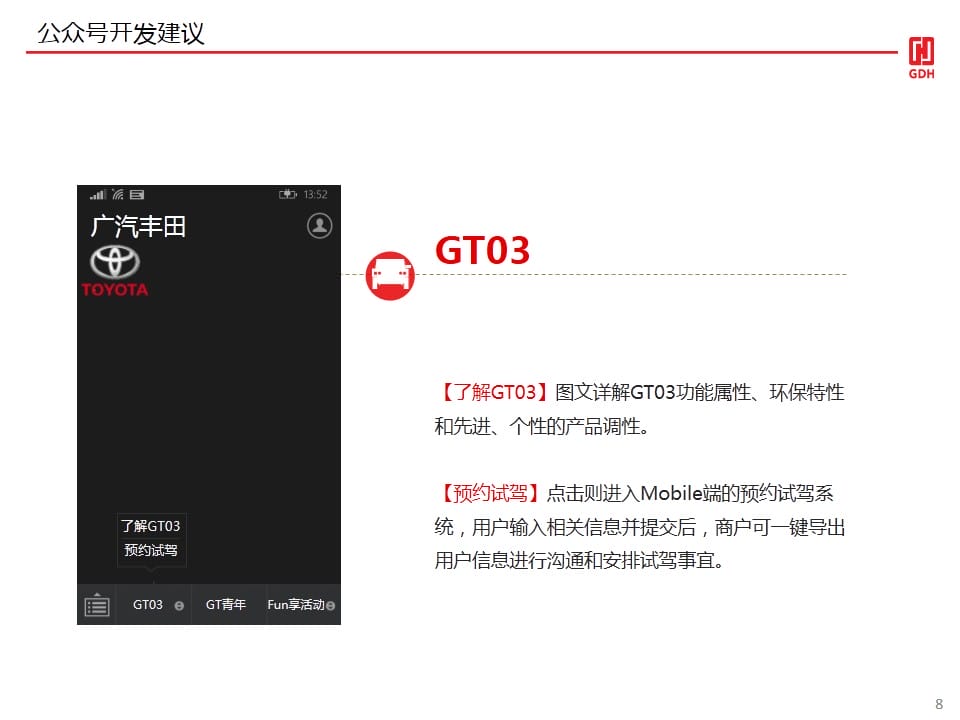Click the user profile icon in phone header
Image resolution: width=960 pixels, height=720 pixels.
pyautogui.click(x=319, y=225)
